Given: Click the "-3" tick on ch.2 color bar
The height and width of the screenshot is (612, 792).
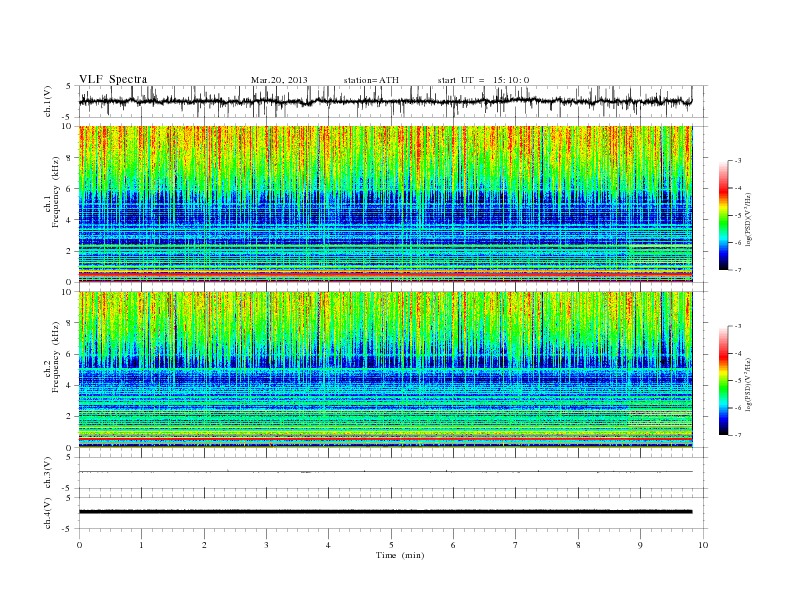Looking at the screenshot, I should (x=738, y=326).
